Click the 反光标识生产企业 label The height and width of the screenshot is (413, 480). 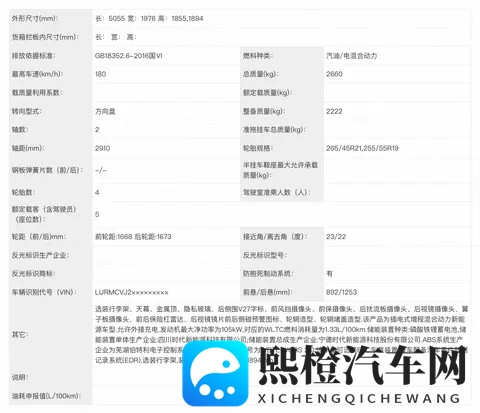40,255
